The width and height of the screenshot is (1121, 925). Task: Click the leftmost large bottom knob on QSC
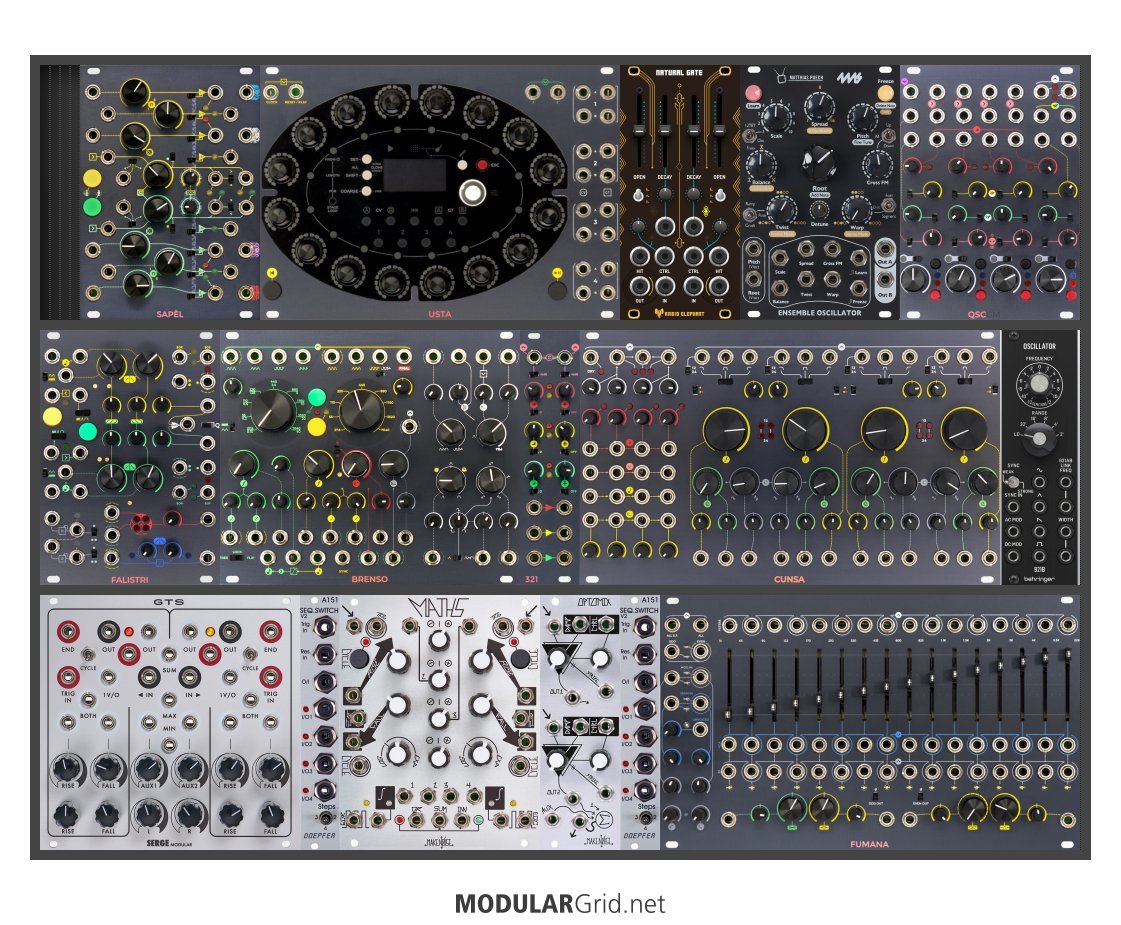(914, 279)
